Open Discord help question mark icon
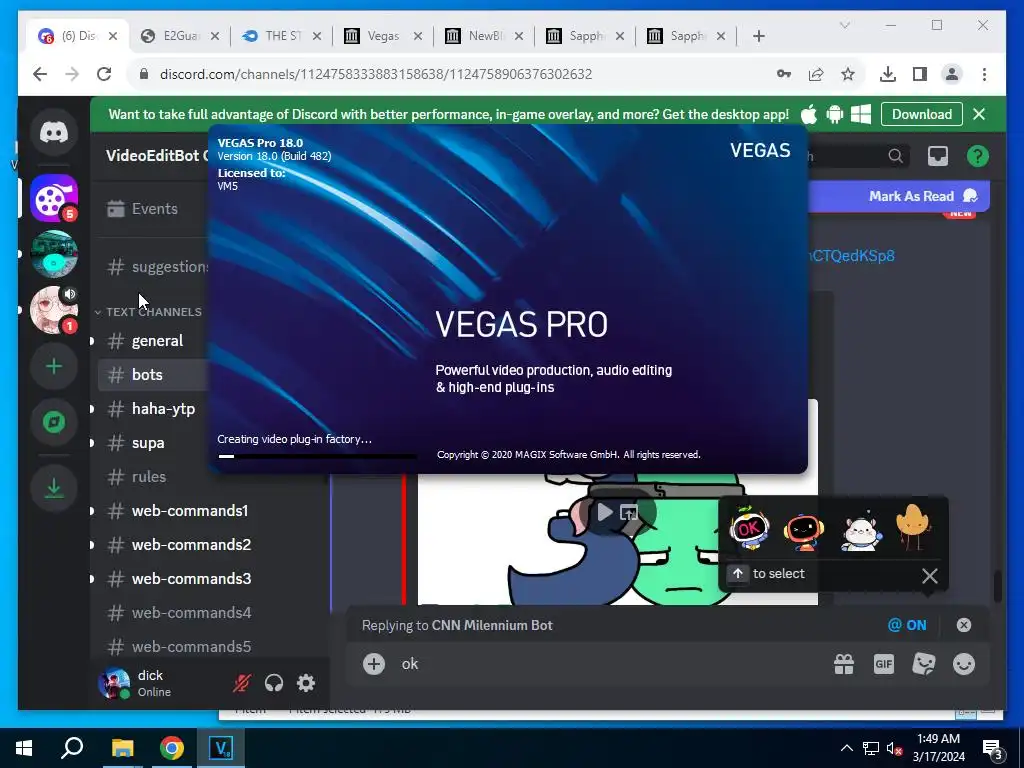 click(978, 156)
